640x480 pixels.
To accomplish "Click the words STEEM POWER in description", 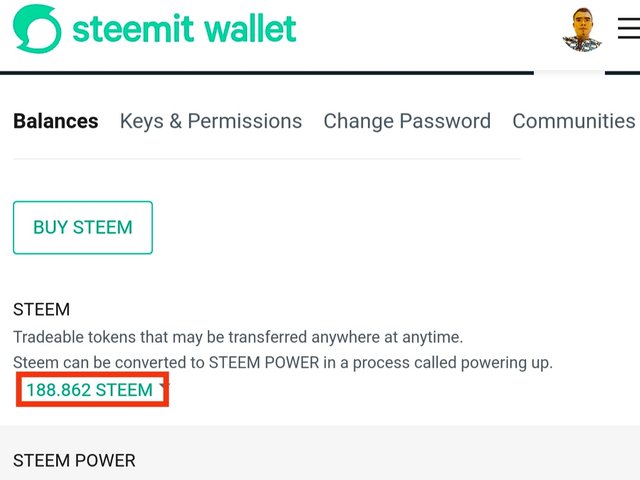I will [264, 362].
